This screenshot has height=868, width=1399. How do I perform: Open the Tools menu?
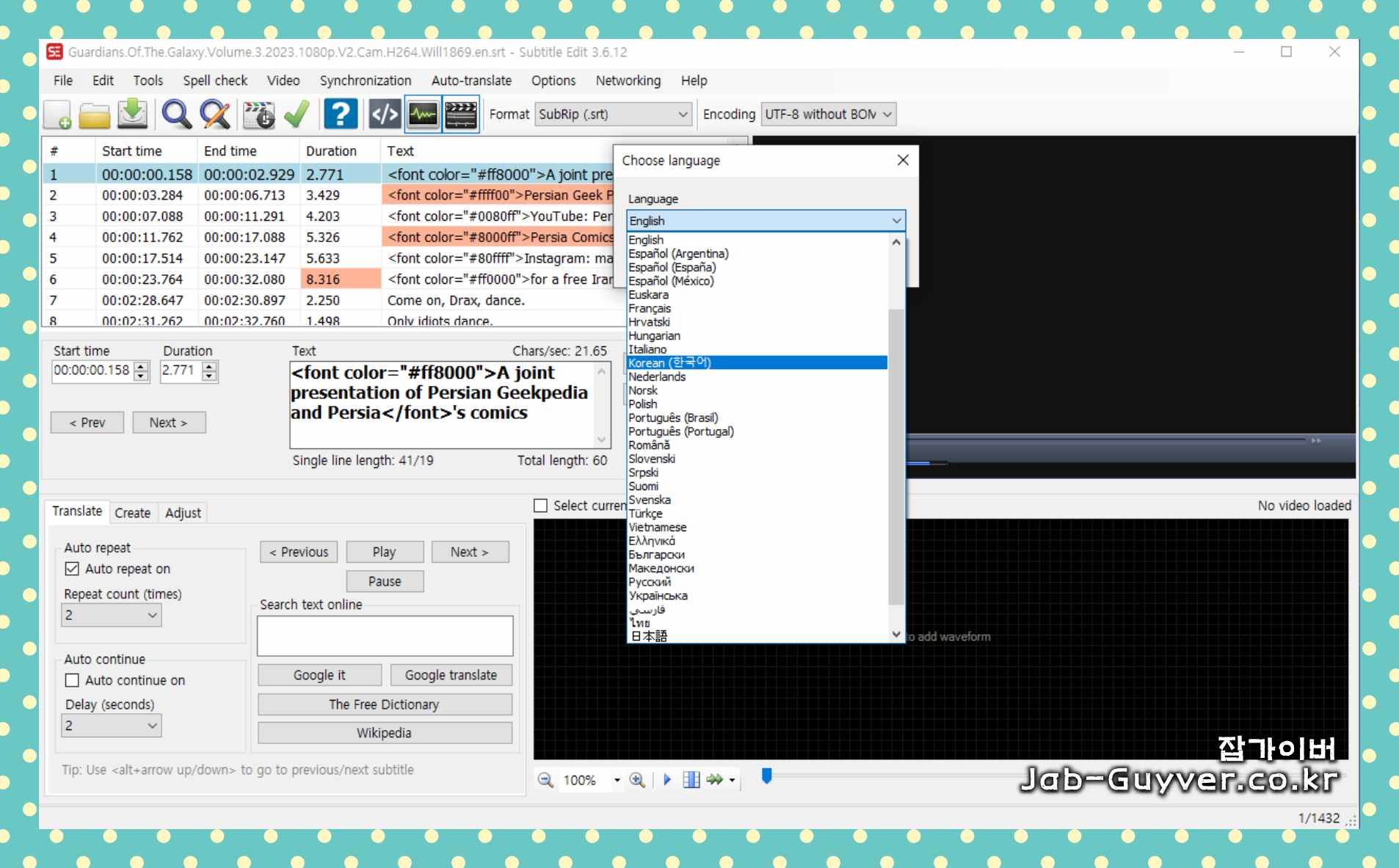pyautogui.click(x=148, y=81)
